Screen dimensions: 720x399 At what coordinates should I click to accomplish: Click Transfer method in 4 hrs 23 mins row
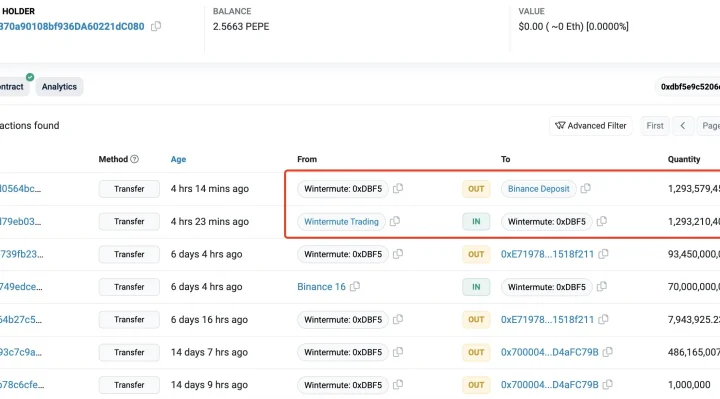tap(129, 221)
